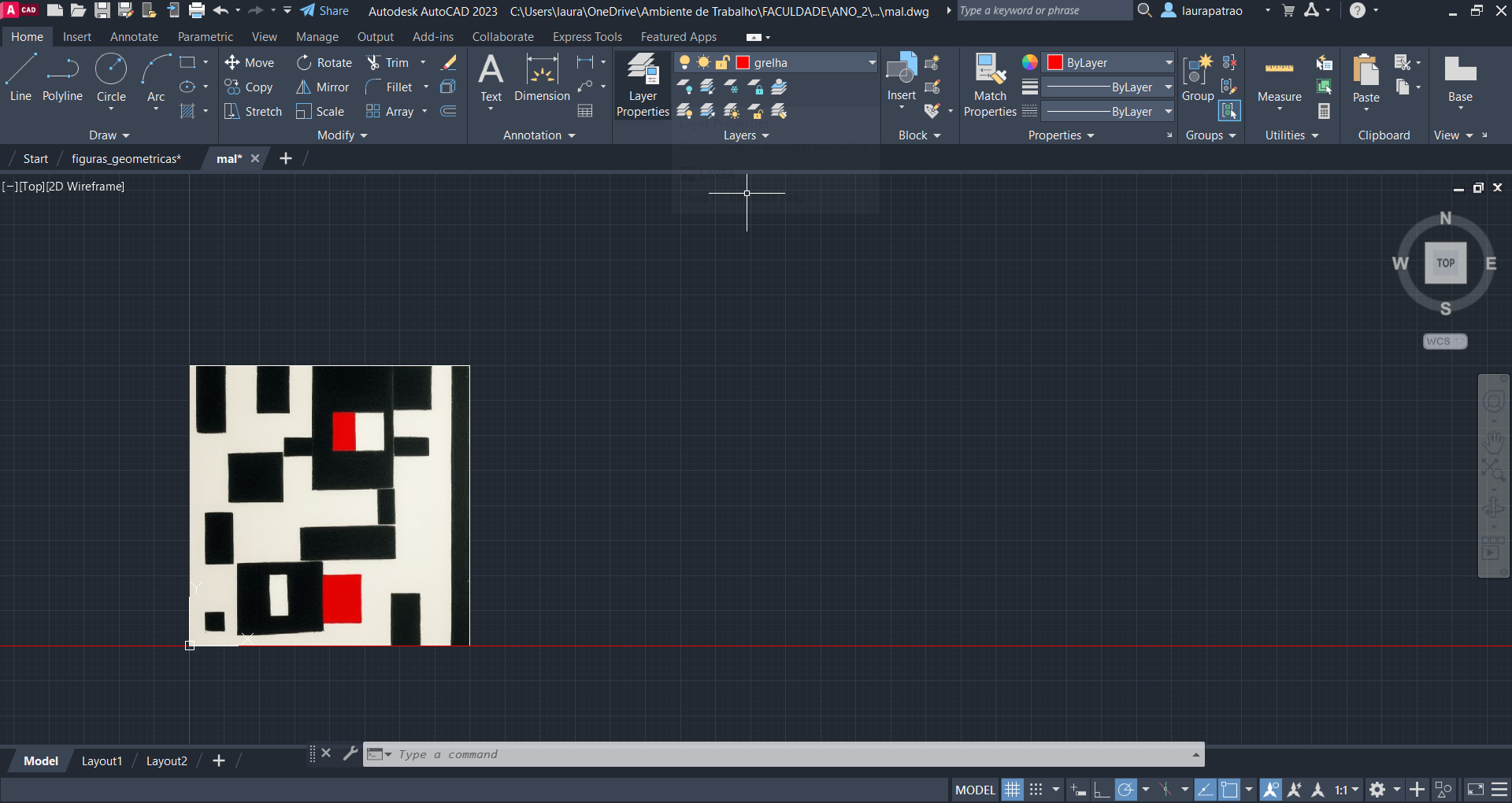Toggle 2D object snap in status bar

pyautogui.click(x=1229, y=790)
